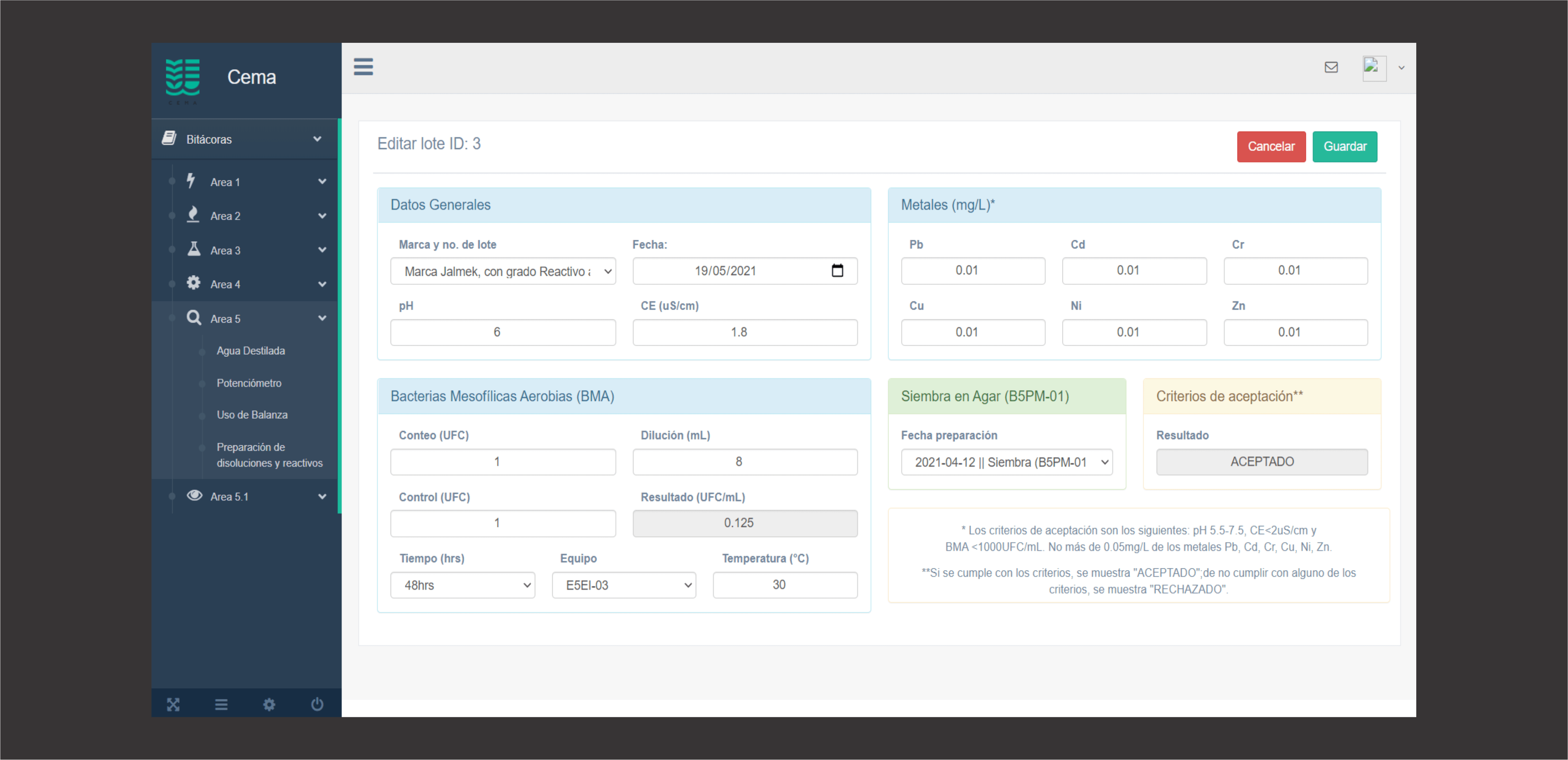Click the Resultado (UFC/mL) field showing 0.125
Viewport: 1568px width, 760px height.
(x=745, y=523)
